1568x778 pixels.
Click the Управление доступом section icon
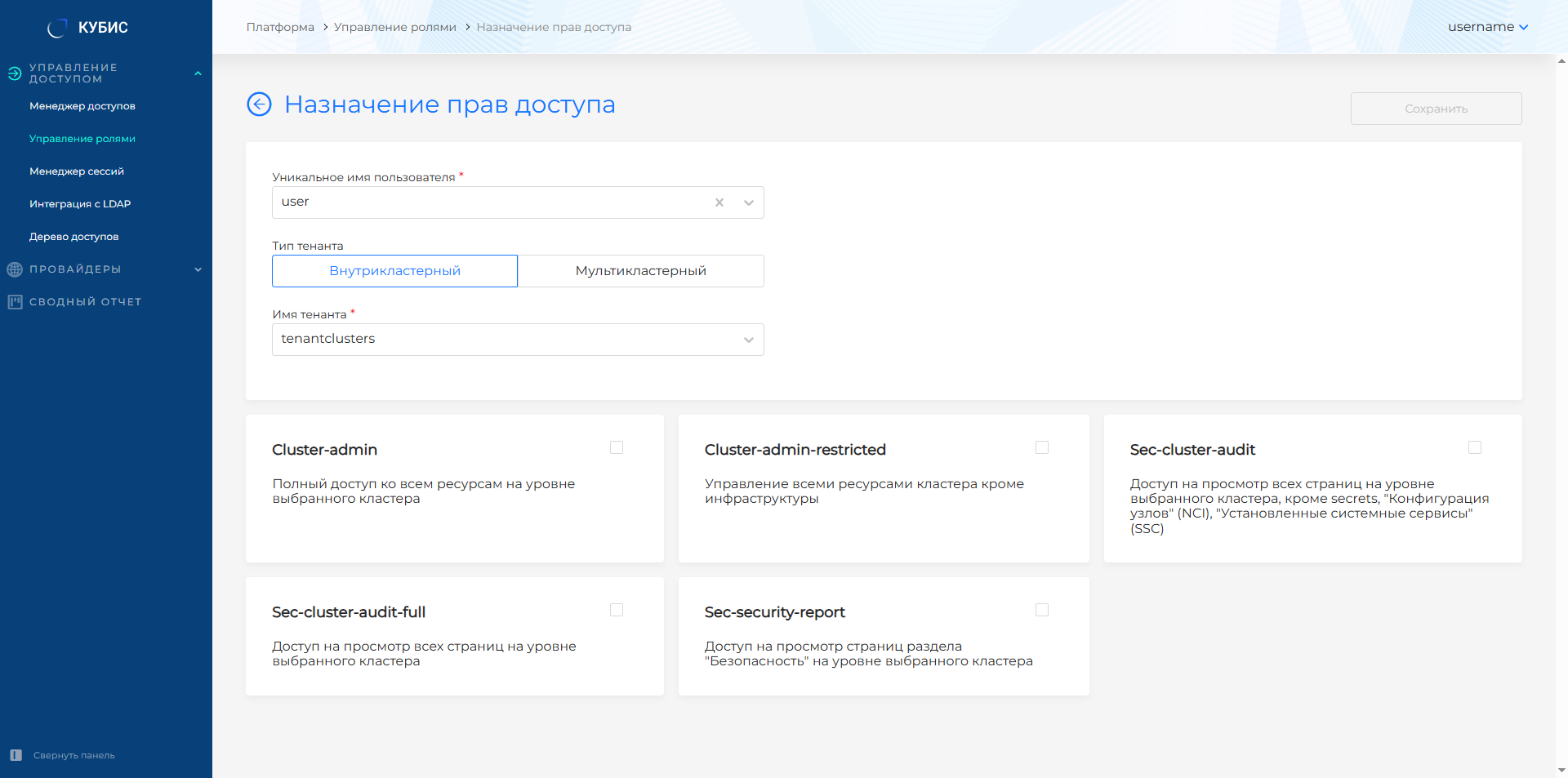[15, 73]
